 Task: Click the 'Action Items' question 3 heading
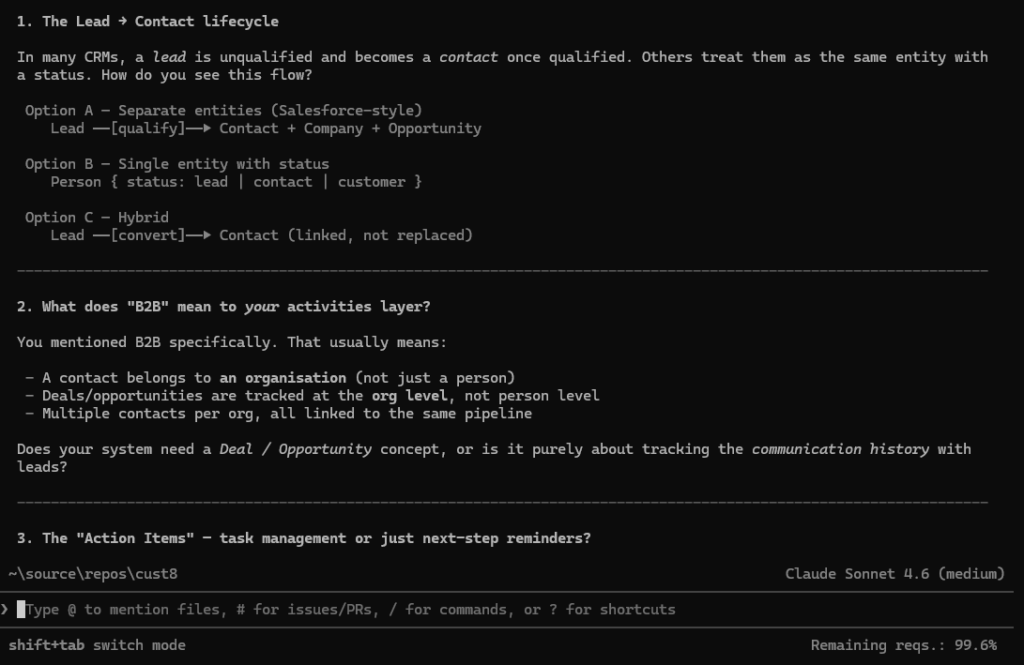click(304, 538)
